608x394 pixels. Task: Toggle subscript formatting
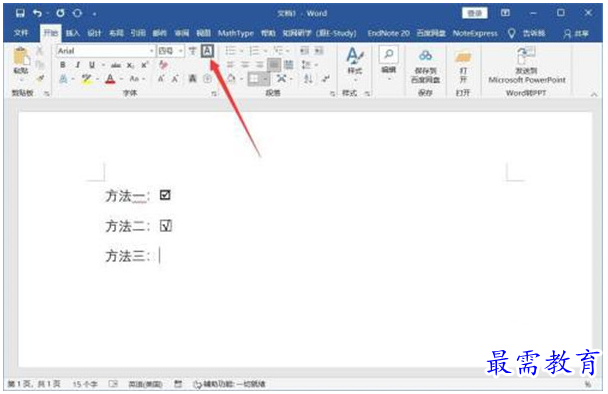[x=130, y=65]
